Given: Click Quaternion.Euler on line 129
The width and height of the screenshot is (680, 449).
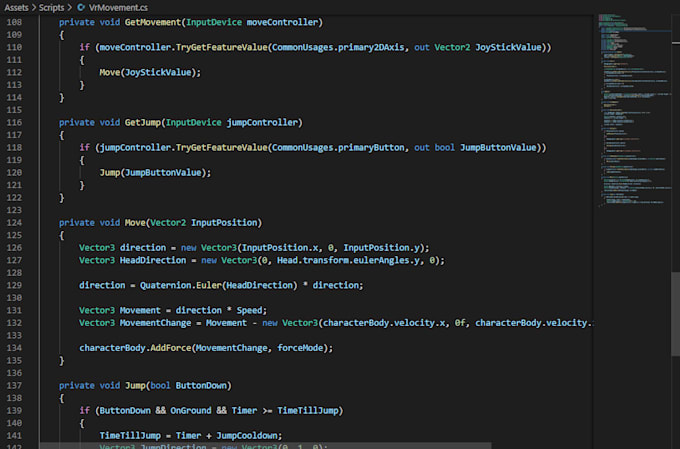Looking at the screenshot, I should [x=180, y=285].
